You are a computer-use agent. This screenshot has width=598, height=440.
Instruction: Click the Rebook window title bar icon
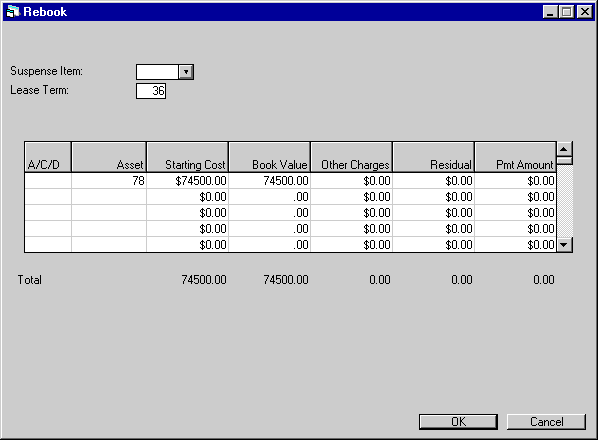[13, 12]
